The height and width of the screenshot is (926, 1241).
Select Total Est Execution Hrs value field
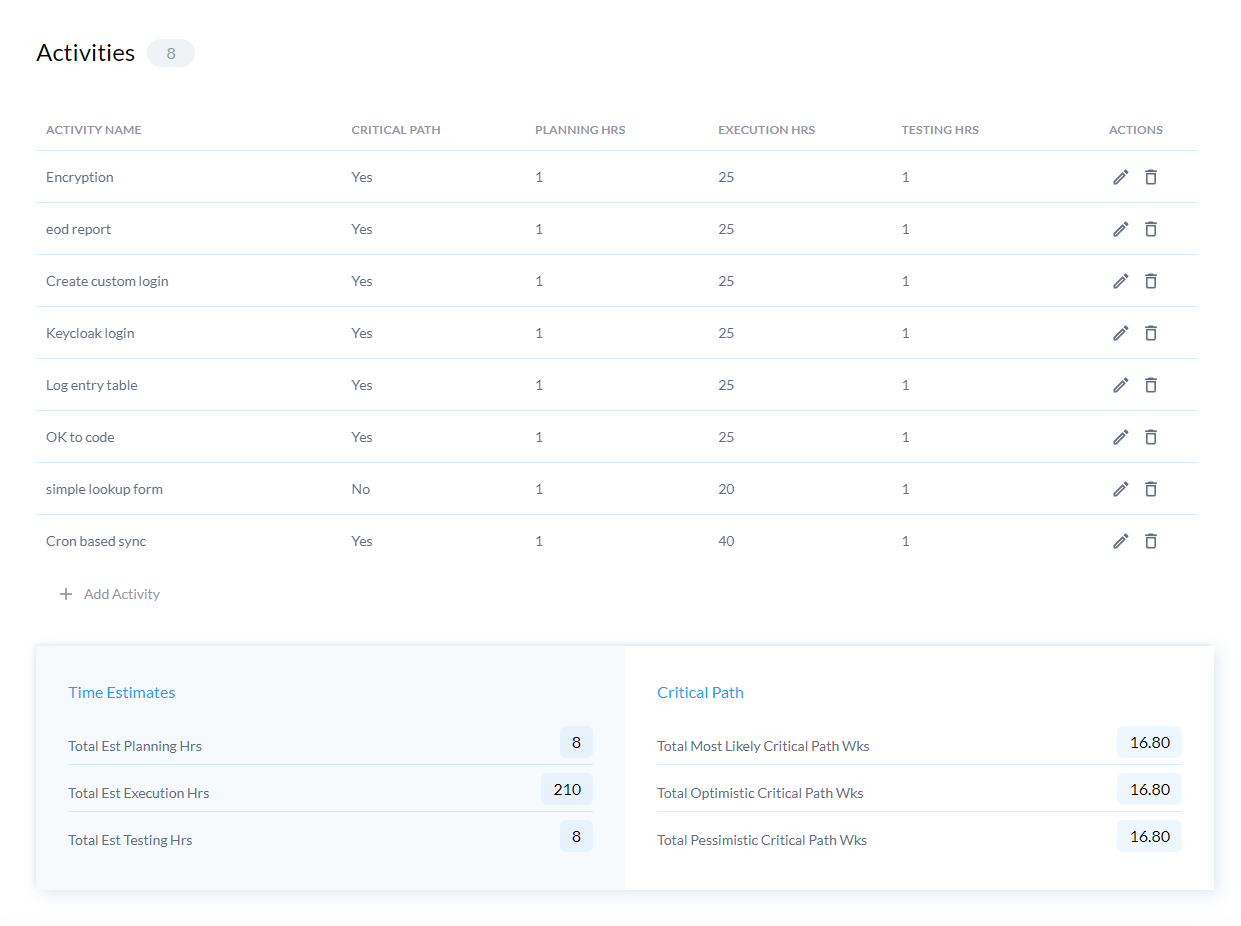click(567, 789)
